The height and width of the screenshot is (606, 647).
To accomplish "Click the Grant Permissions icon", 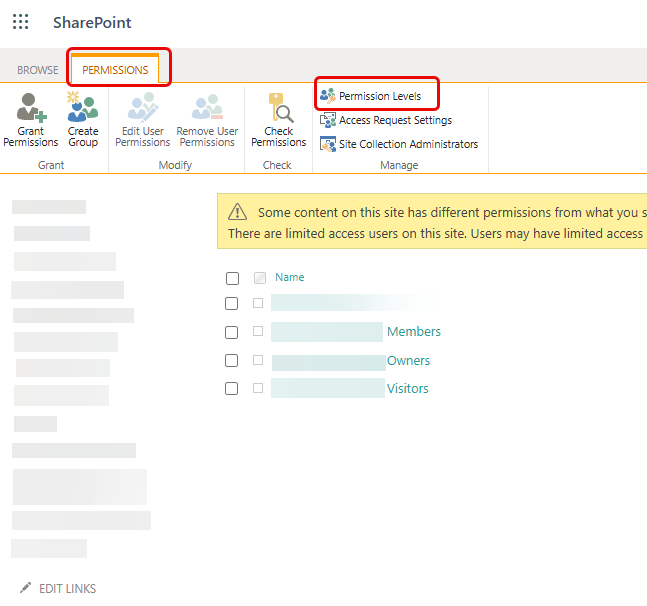I will [x=31, y=108].
